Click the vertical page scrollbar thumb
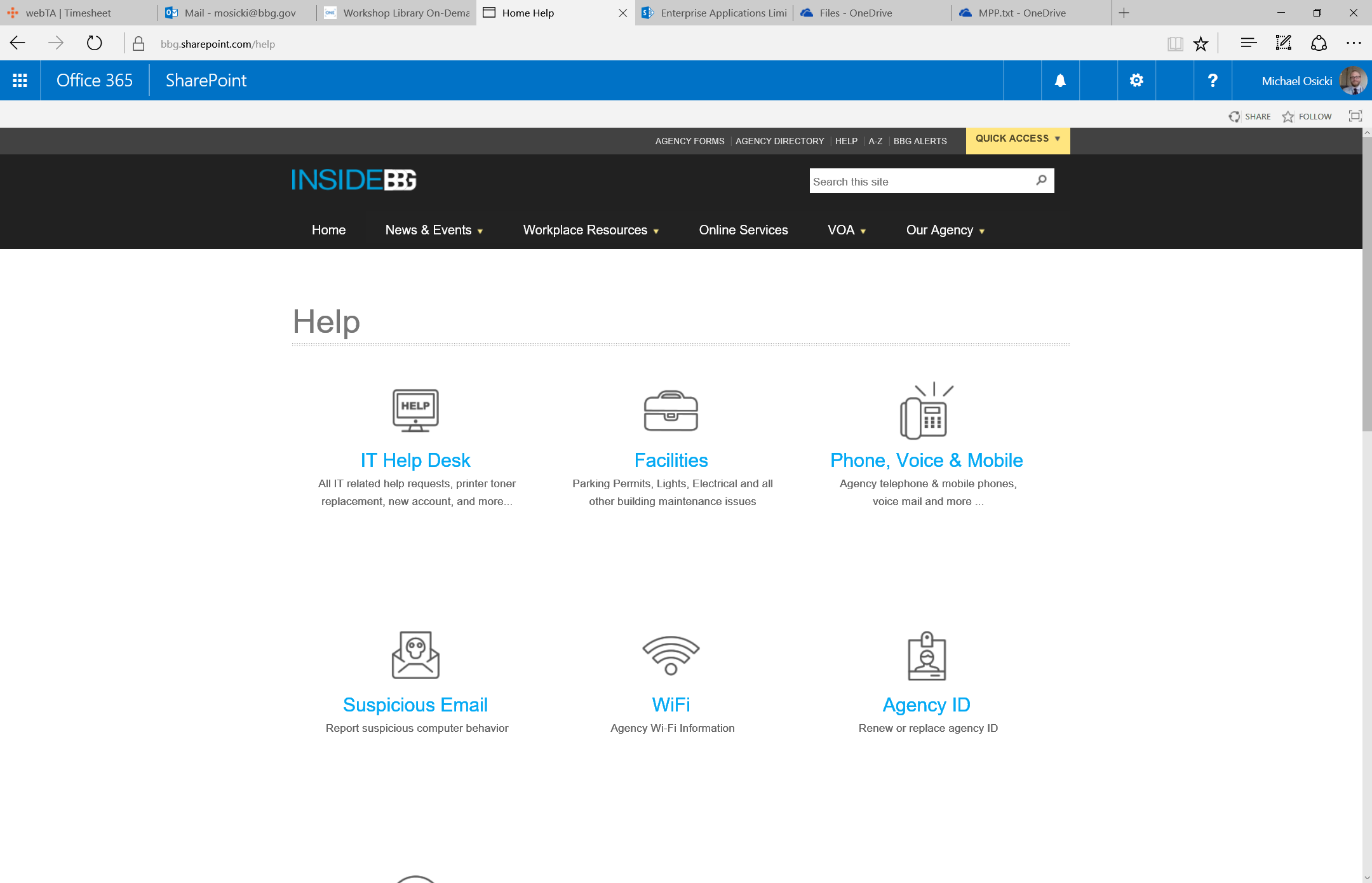Screen dimensions: 1372x883 1367,284
